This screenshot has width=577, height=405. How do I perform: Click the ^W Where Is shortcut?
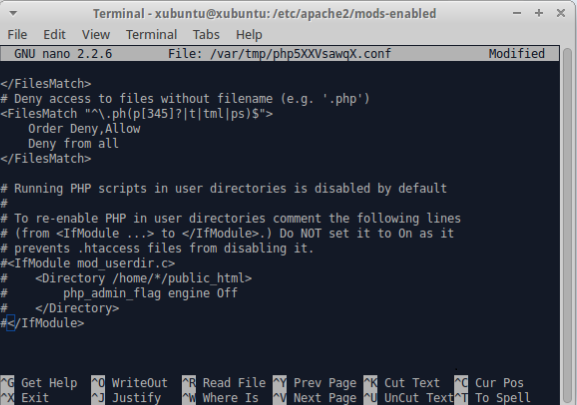point(220,398)
